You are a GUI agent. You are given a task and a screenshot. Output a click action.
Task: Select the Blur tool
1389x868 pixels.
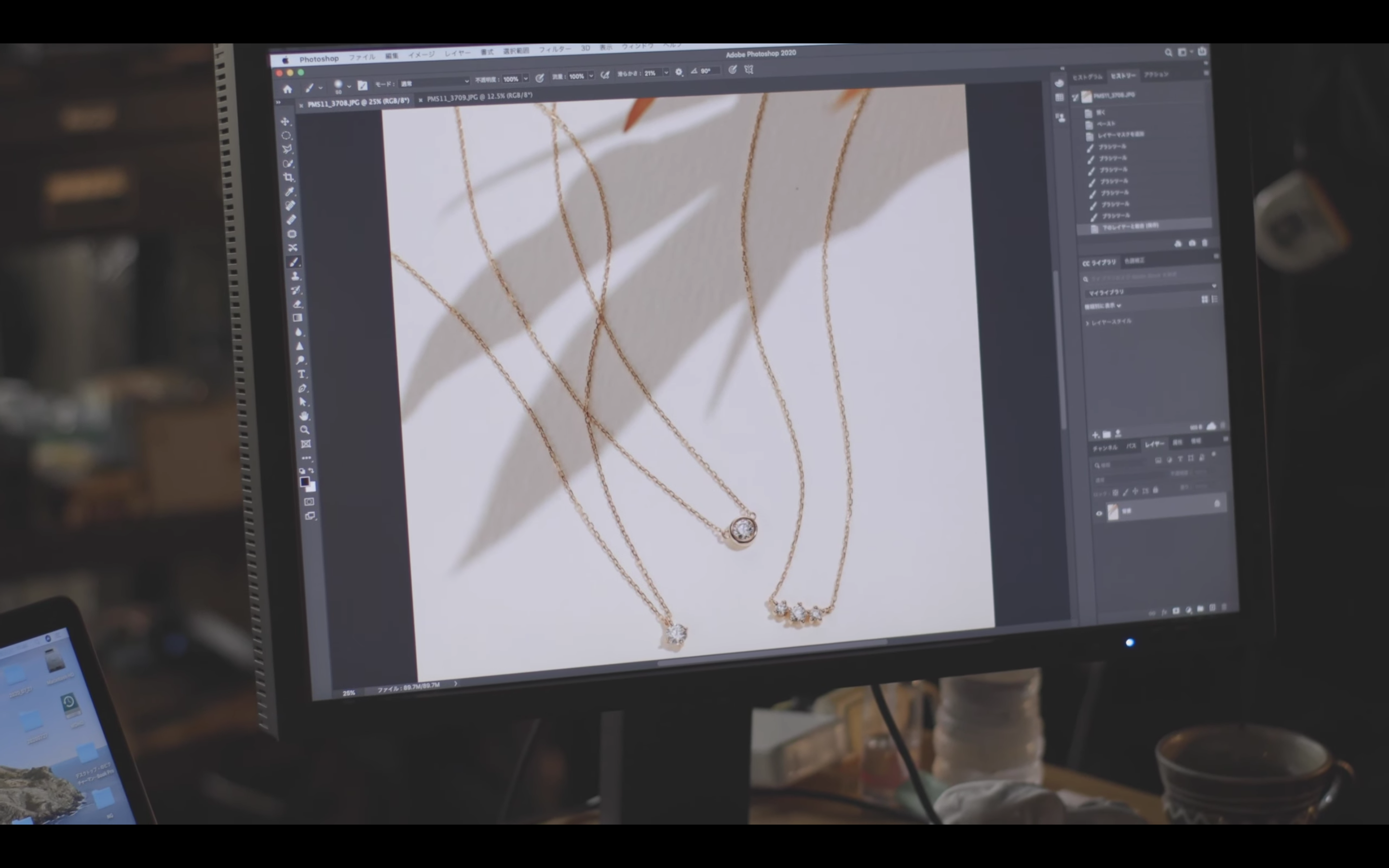[299, 332]
